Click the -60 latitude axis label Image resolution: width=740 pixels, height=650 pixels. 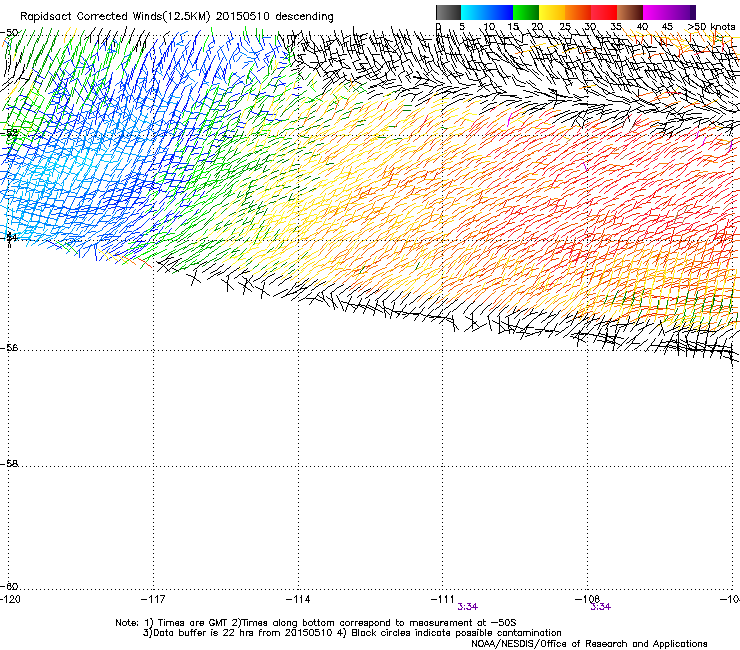point(9,586)
